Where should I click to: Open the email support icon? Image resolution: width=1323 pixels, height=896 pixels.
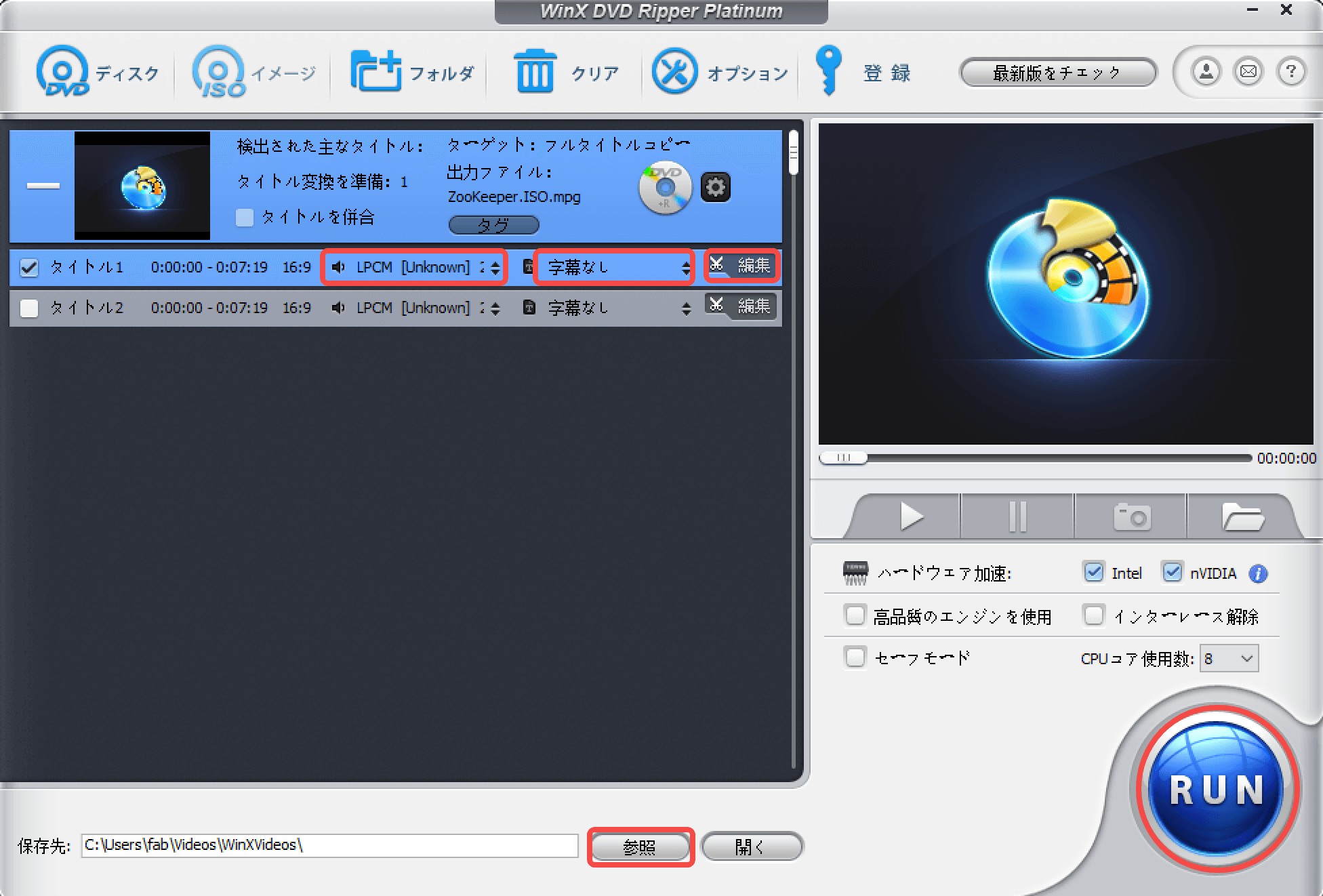coord(1248,71)
